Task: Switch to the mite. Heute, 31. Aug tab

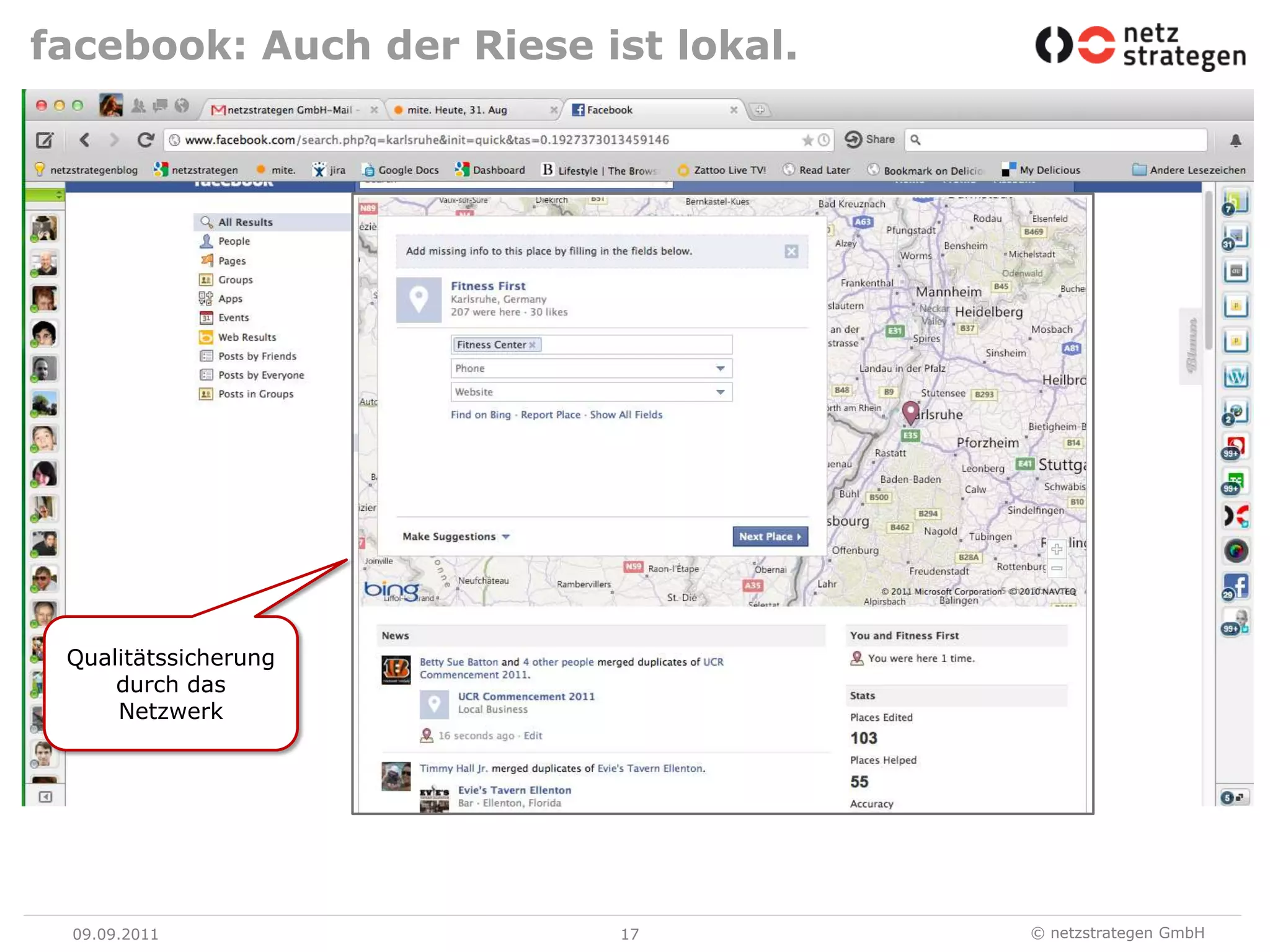Action: 474,110
